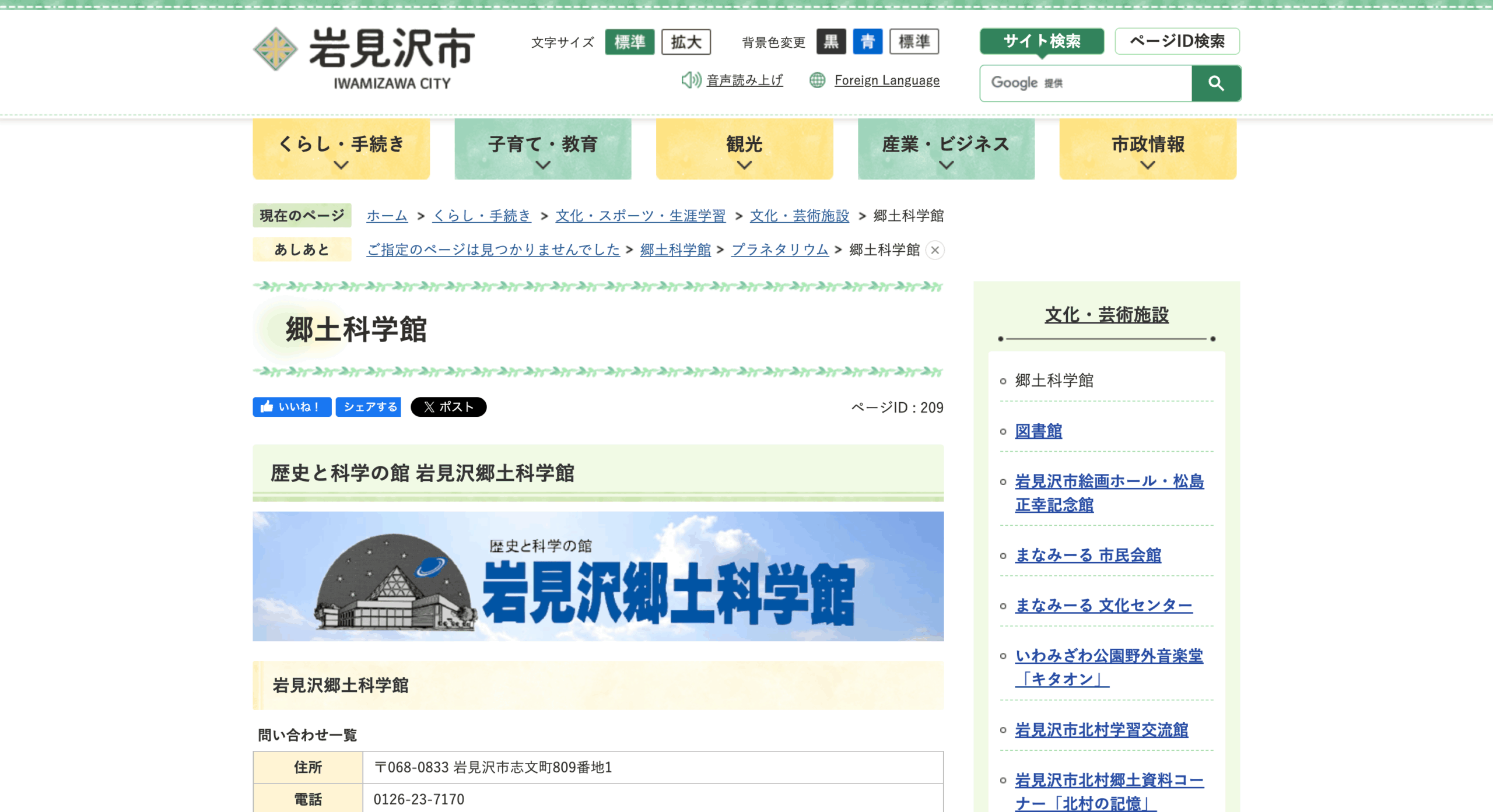The height and width of the screenshot is (812, 1493).
Task: Click the Google search input field
Action: 1086,83
